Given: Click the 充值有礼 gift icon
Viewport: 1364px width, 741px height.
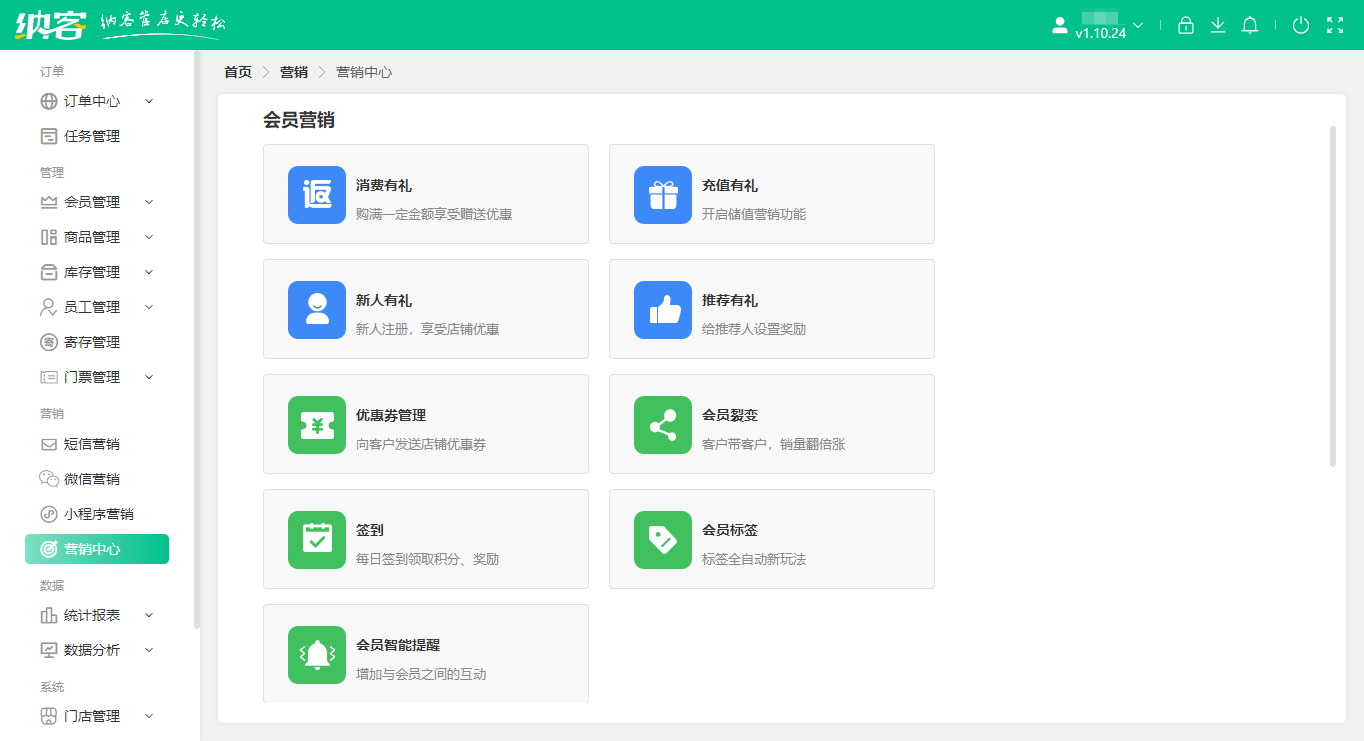Looking at the screenshot, I should click(x=663, y=195).
